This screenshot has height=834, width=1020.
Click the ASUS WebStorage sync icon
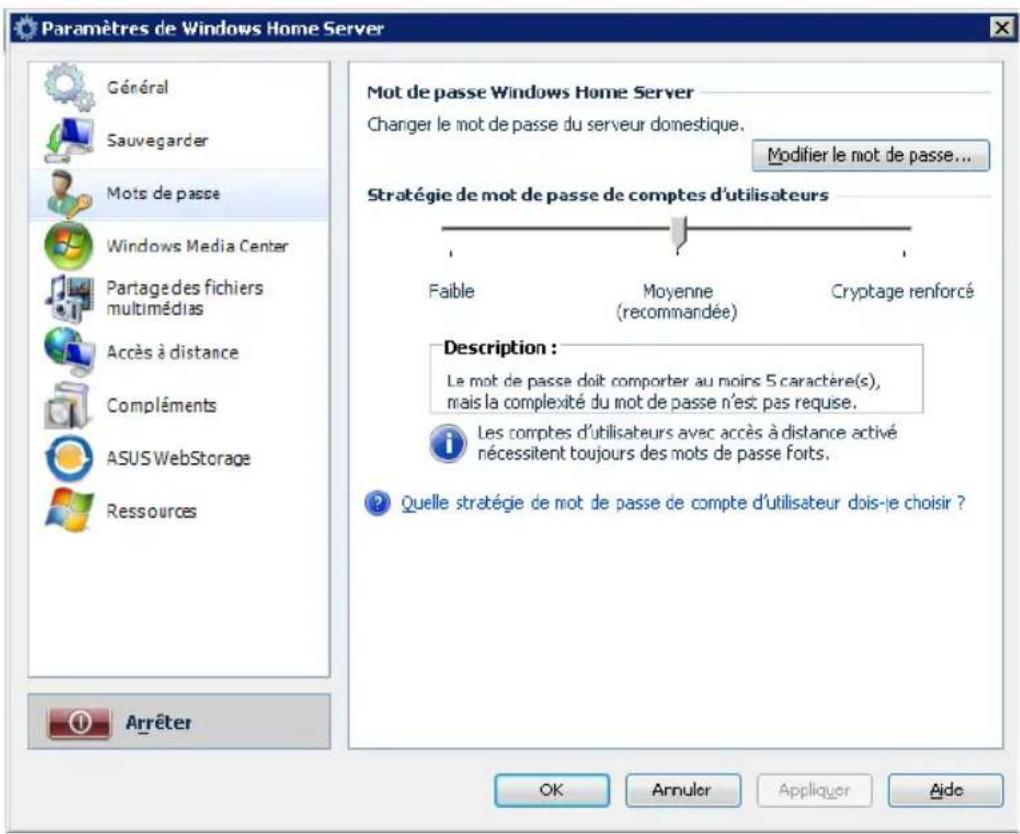69,458
